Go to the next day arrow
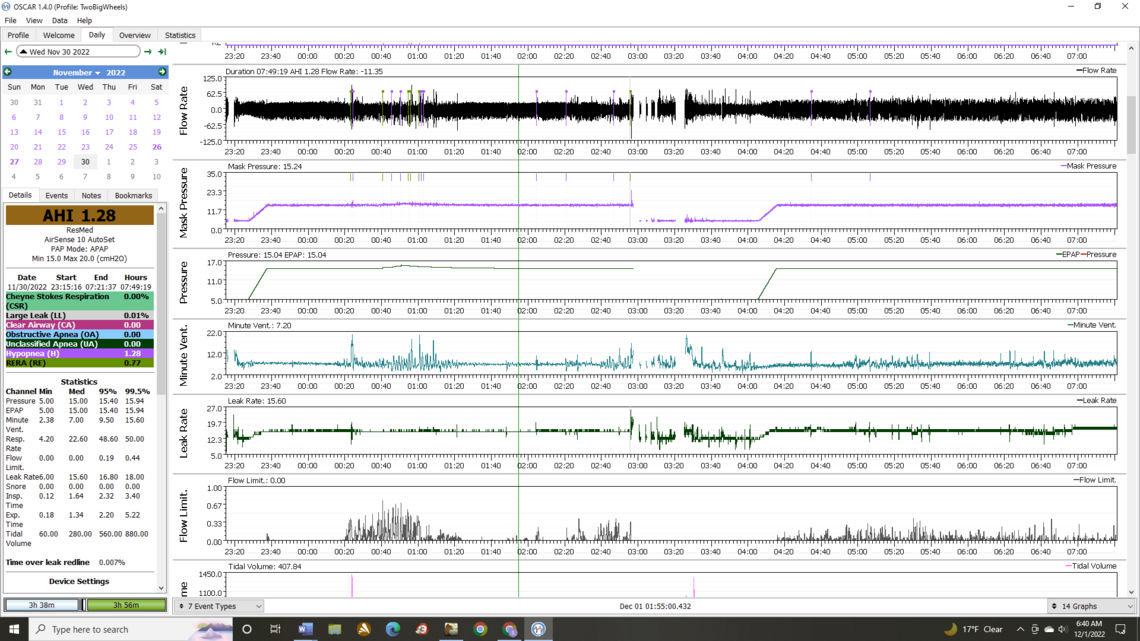Image resolution: width=1140 pixels, height=641 pixels. [148, 52]
